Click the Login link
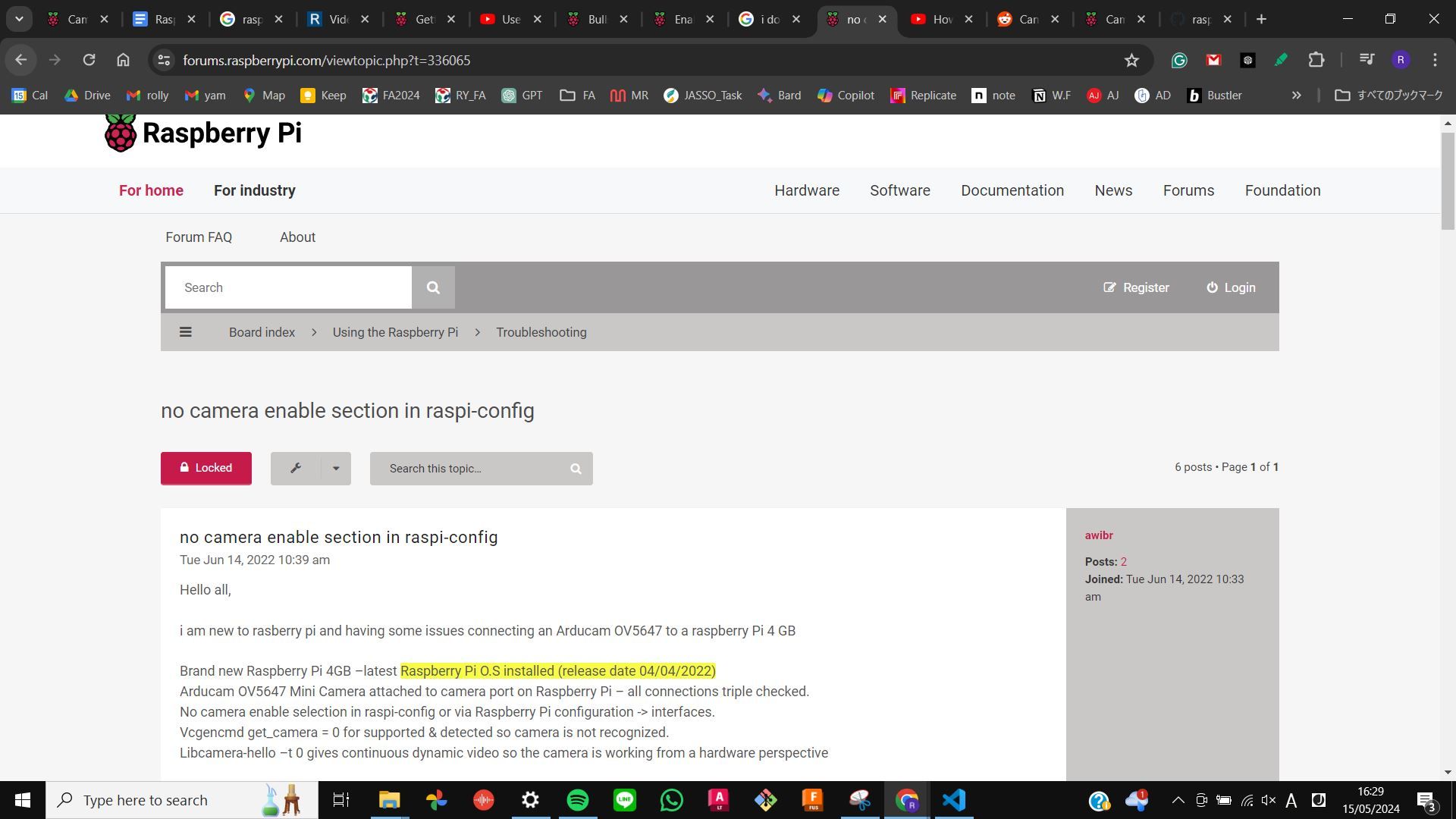This screenshot has width=1456, height=819. [x=1231, y=287]
